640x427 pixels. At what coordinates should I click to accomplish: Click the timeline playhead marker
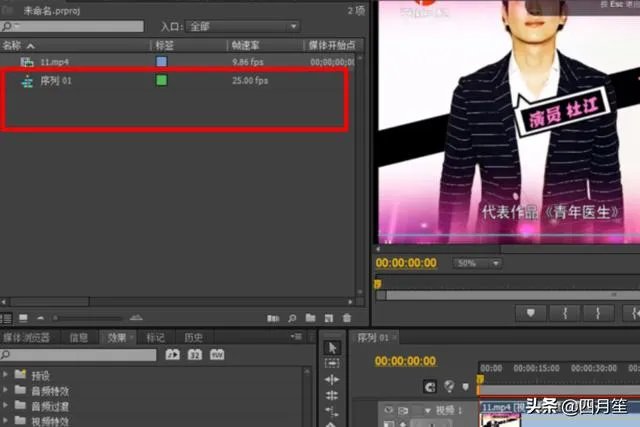(480, 380)
